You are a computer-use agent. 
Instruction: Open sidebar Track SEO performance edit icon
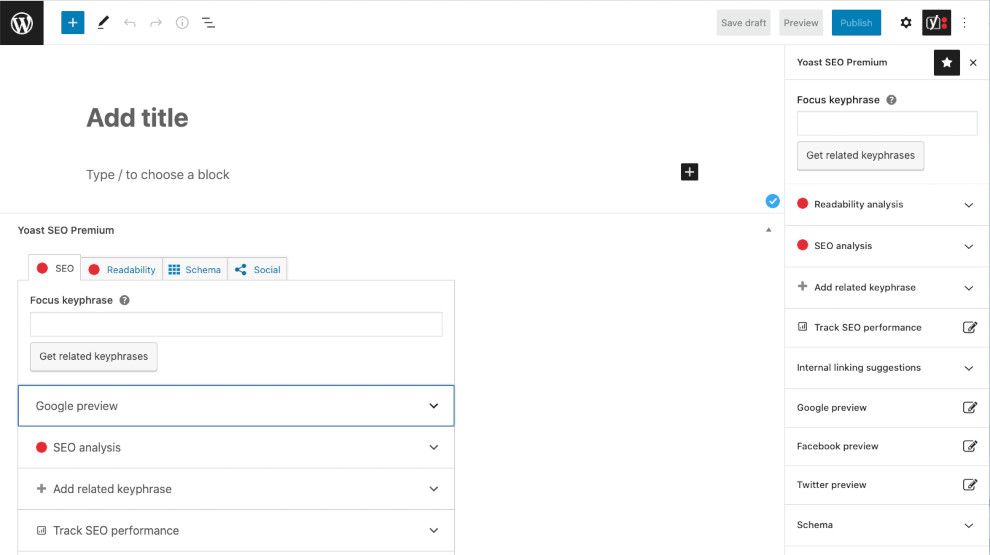pos(969,327)
